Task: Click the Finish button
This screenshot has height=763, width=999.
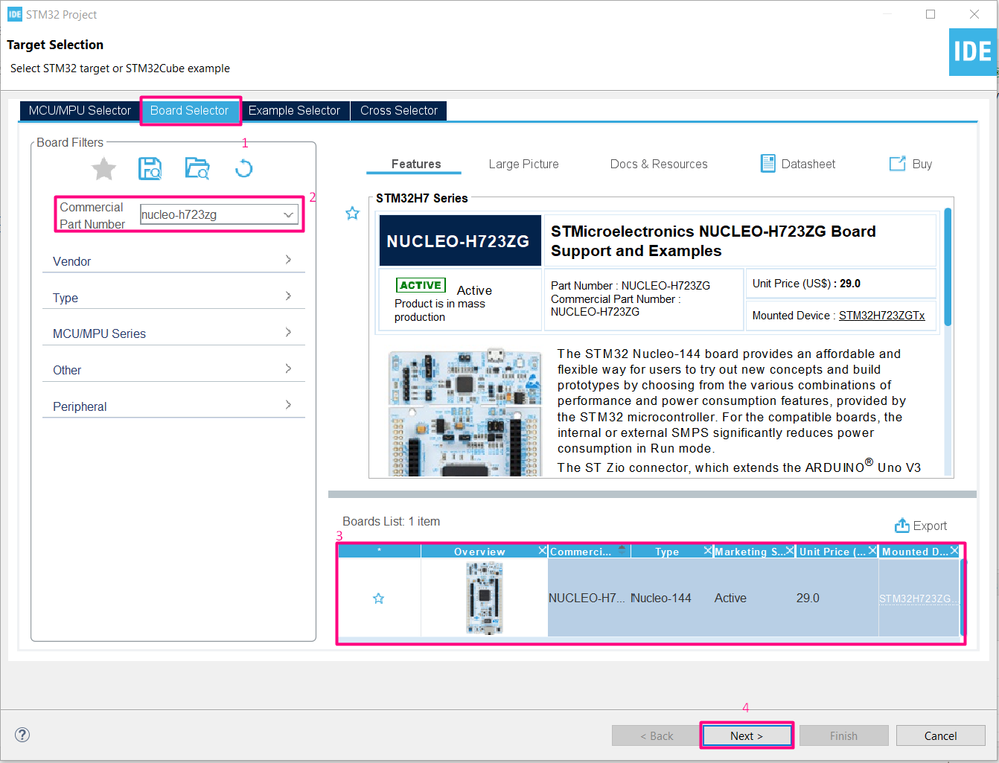Action: coord(844,736)
